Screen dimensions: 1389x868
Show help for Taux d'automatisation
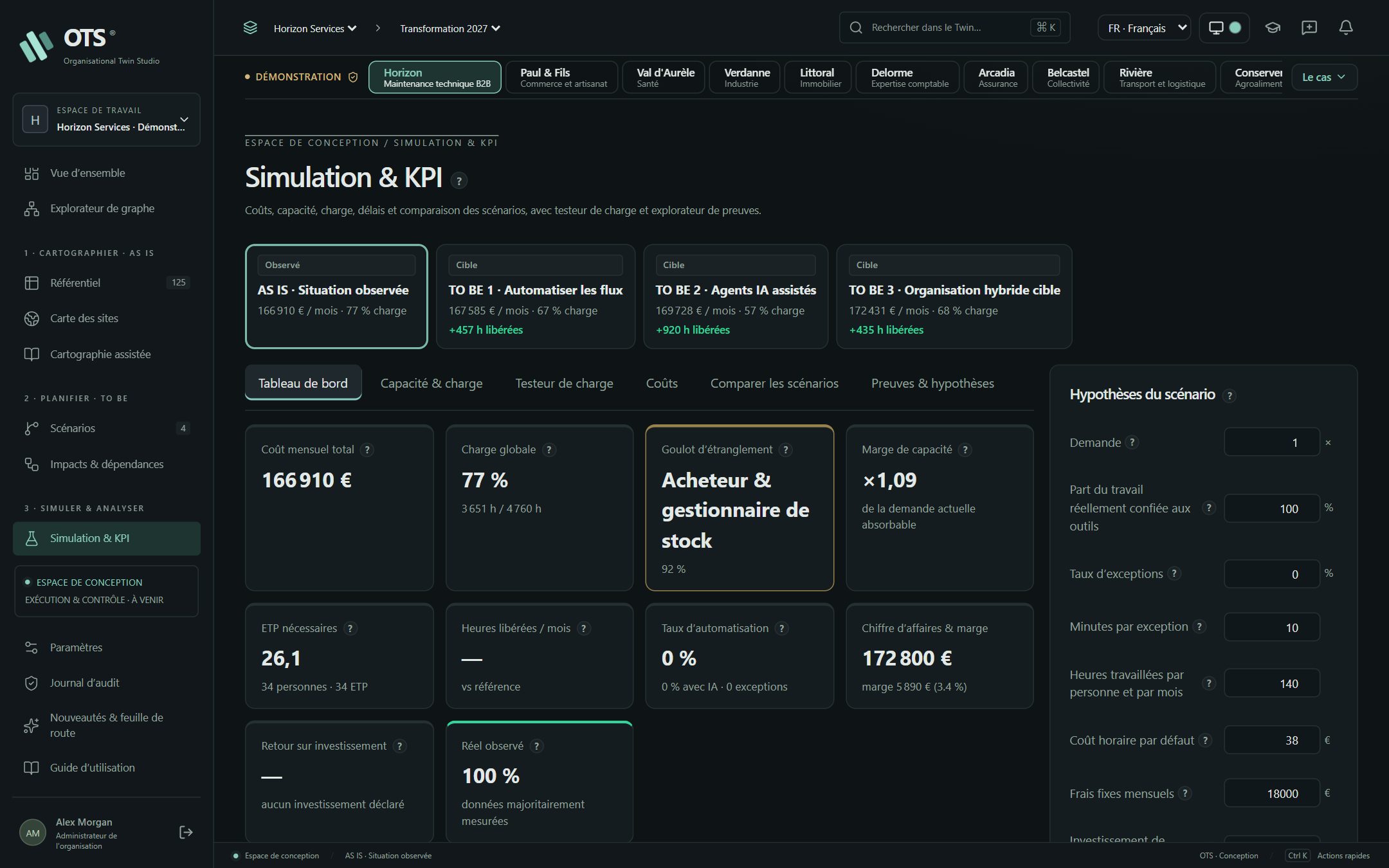click(x=781, y=629)
